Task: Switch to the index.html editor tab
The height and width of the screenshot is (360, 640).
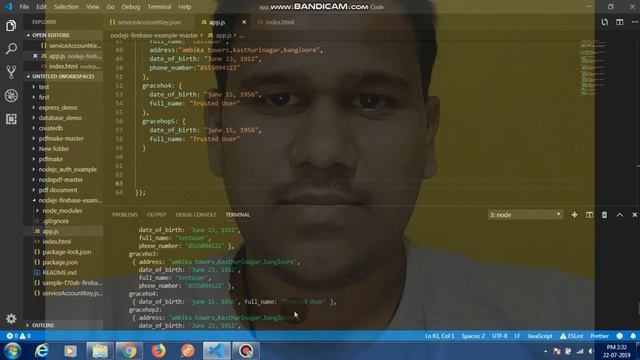Action: pyautogui.click(x=276, y=22)
